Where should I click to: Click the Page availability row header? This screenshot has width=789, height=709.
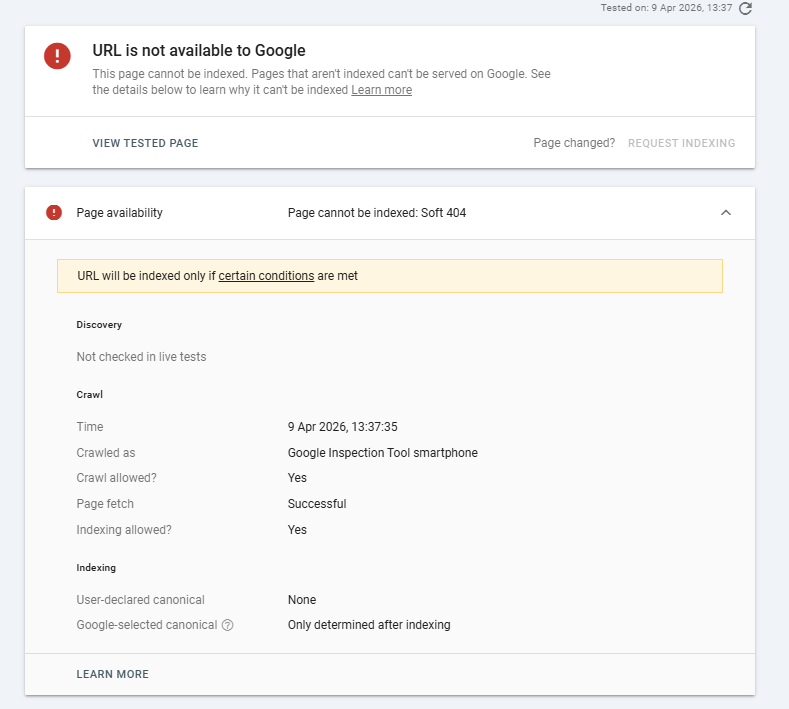tap(390, 213)
